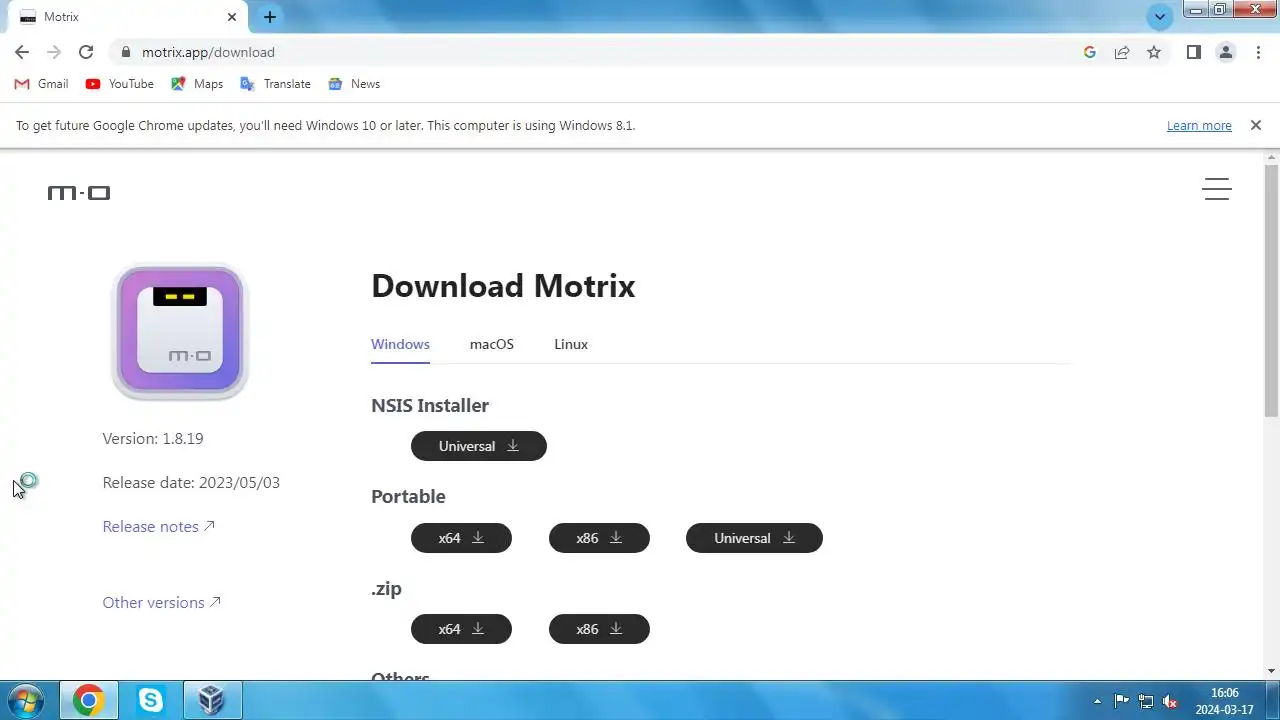Click the page vertical scrollbar thumb
Image resolution: width=1280 pixels, height=720 pixels.
[1271, 290]
